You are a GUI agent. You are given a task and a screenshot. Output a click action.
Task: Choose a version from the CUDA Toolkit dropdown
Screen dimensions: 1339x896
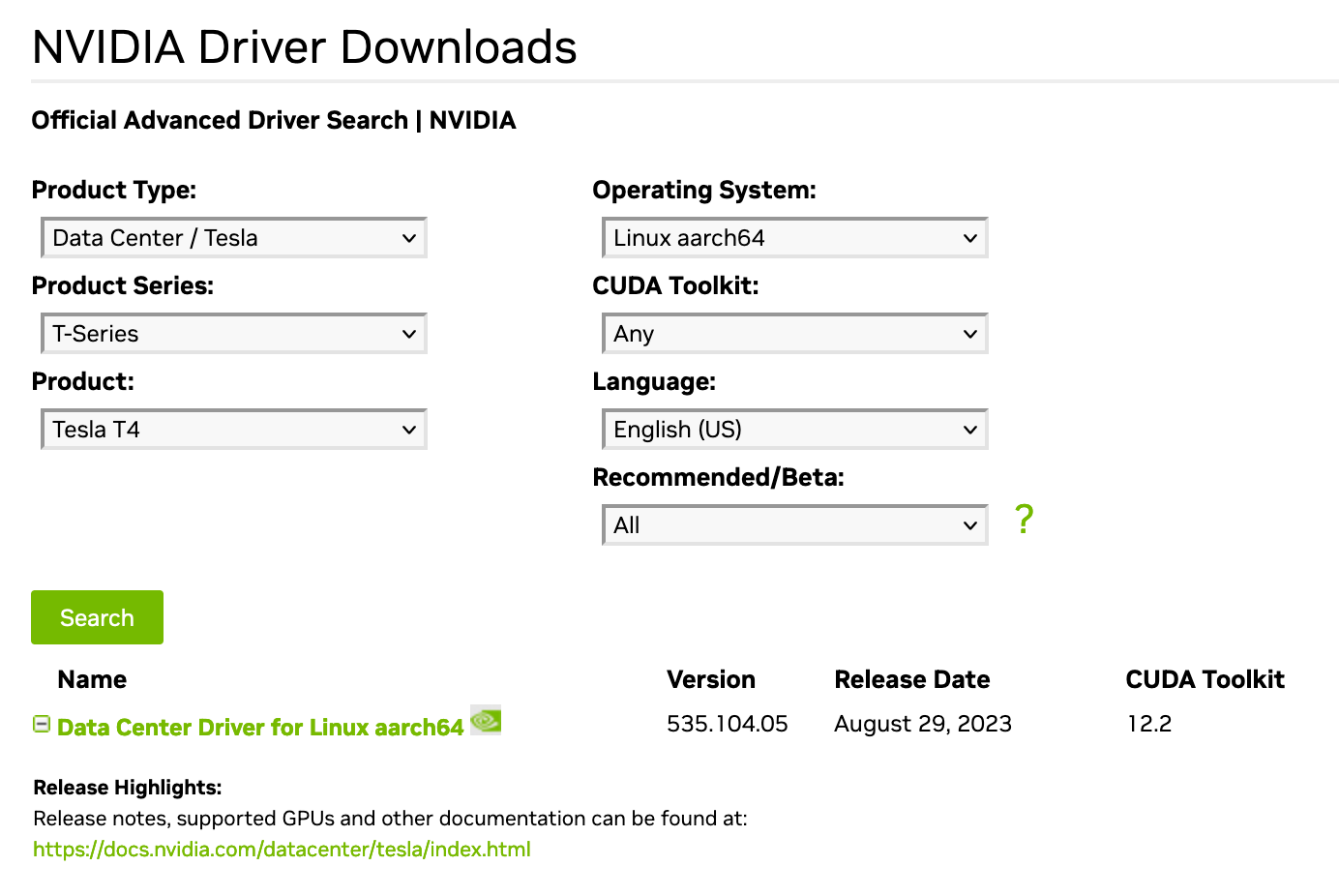pos(794,334)
